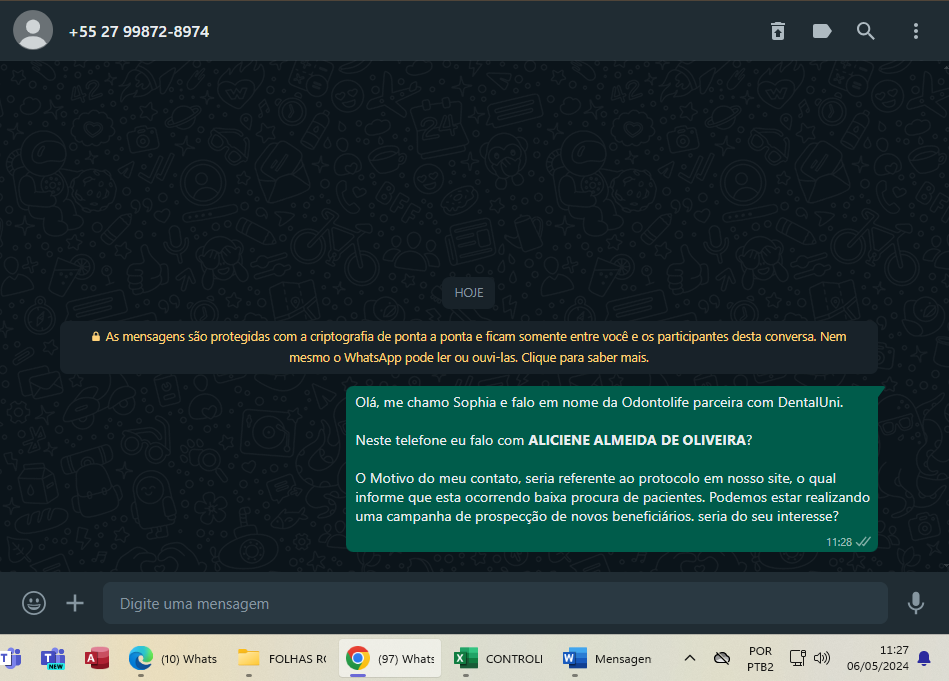Viewport: 949px width, 681px height.
Task: Open volume speaker tray icon
Action: [822, 658]
